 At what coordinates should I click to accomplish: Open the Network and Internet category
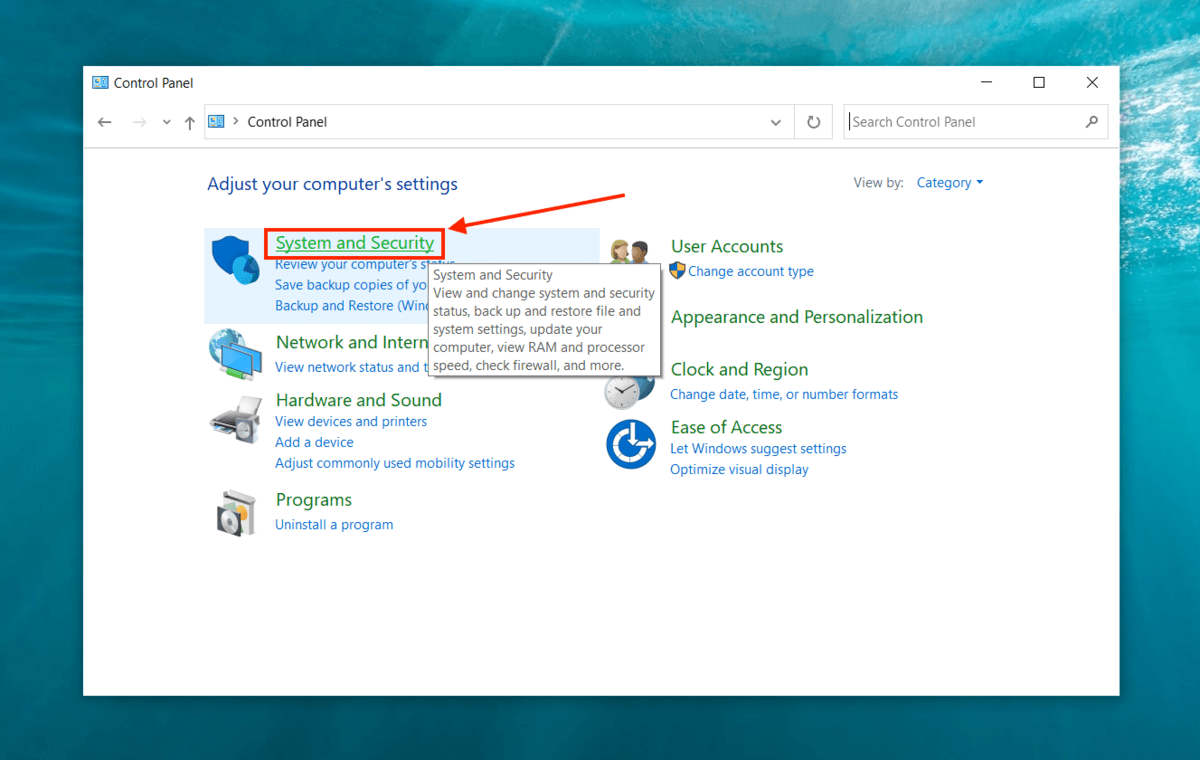(352, 342)
